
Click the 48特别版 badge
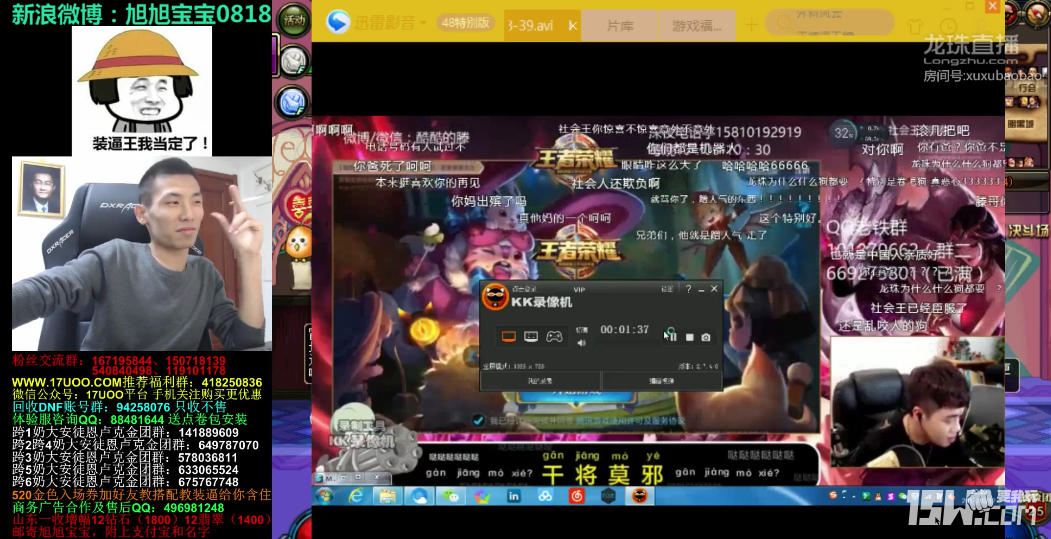point(466,23)
